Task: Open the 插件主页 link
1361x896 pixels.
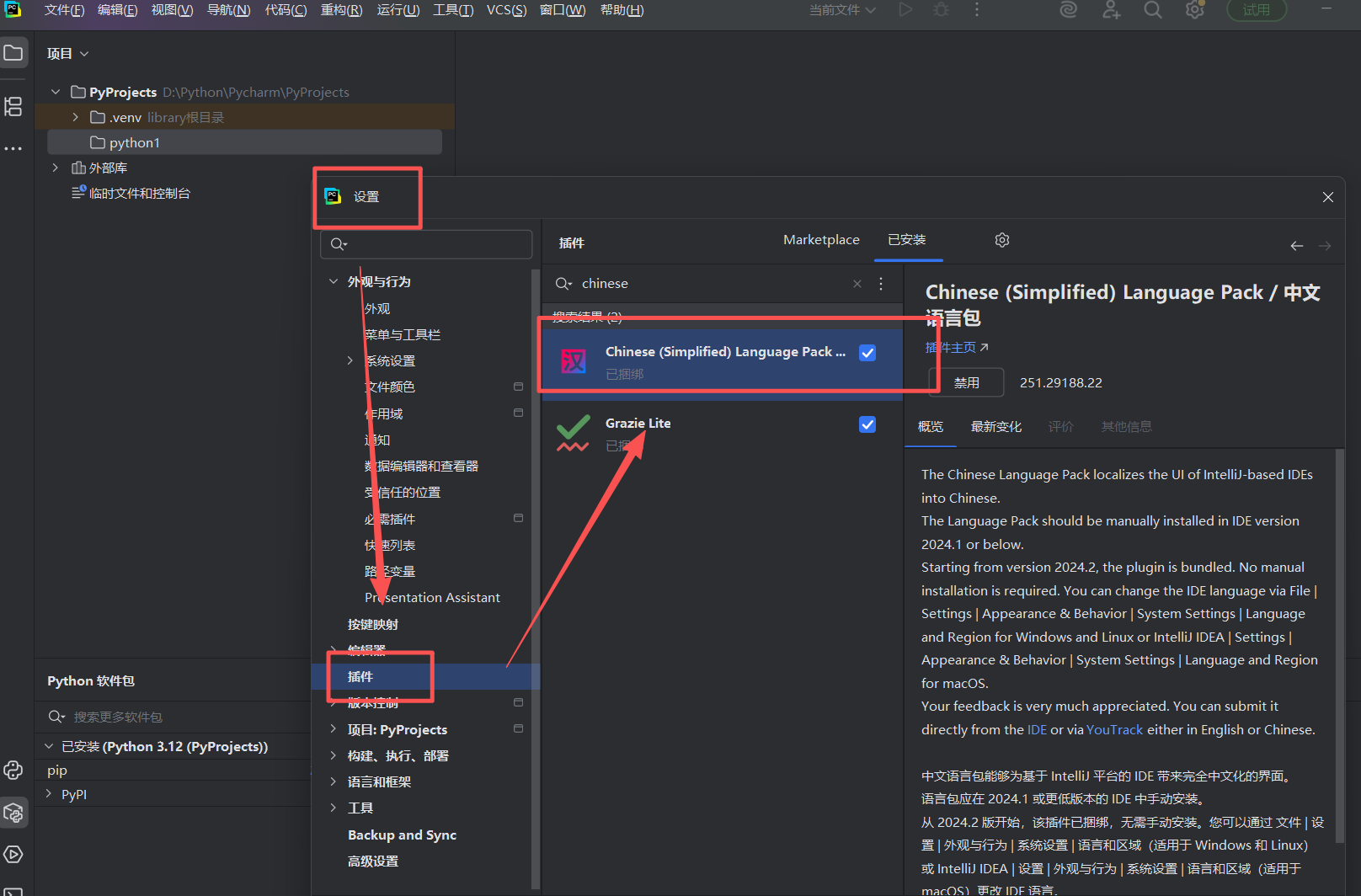Action: 957,347
